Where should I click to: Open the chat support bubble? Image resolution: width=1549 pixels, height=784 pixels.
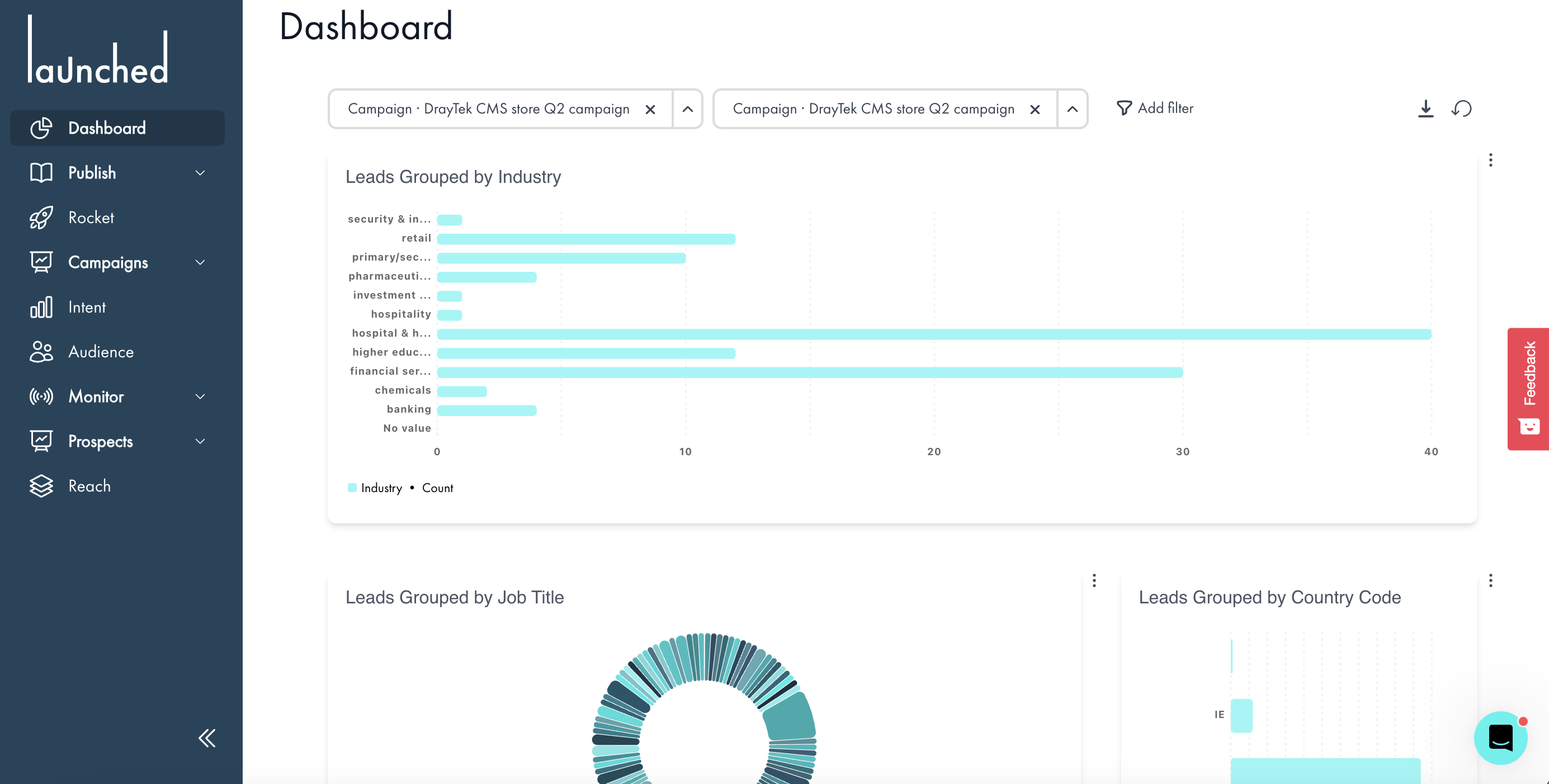pos(1500,738)
